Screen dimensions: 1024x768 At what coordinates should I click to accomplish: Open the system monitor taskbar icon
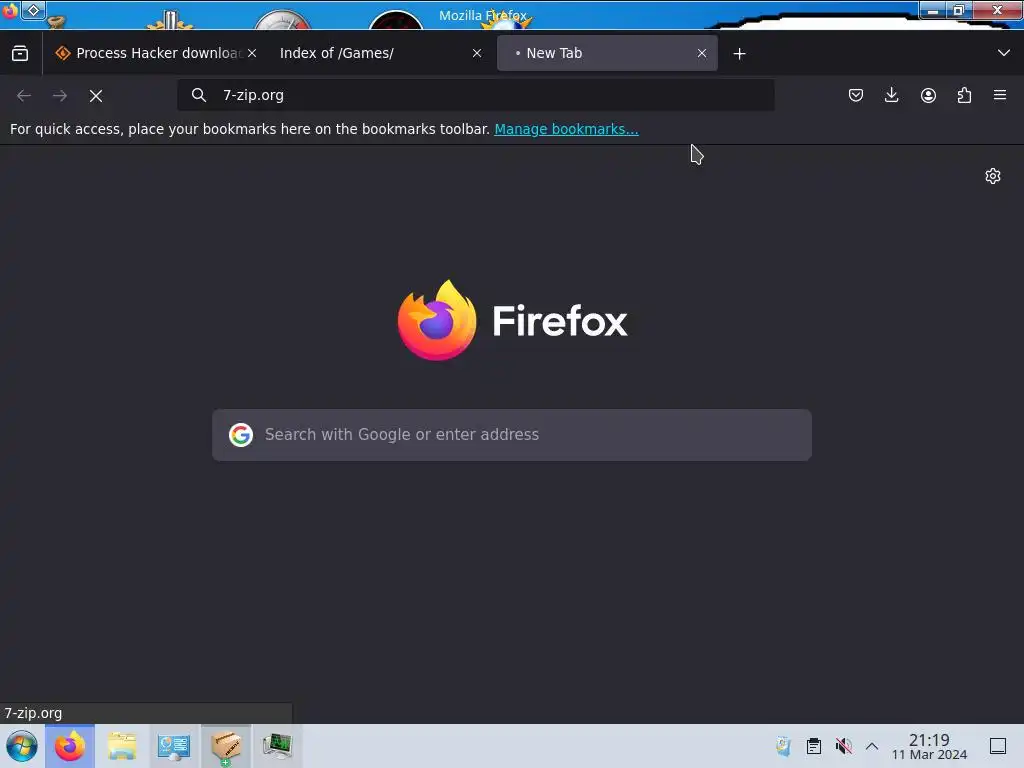pyautogui.click(x=278, y=746)
